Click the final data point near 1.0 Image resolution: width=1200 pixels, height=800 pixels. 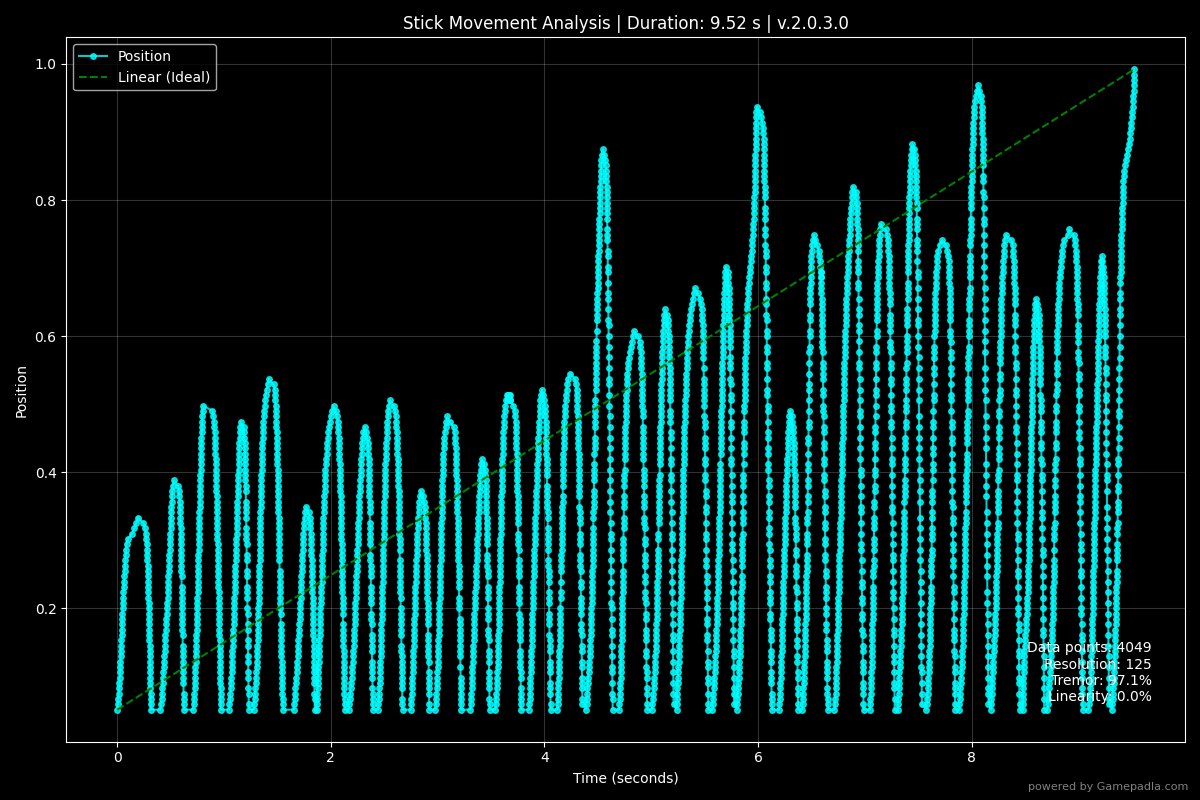pos(1134,69)
